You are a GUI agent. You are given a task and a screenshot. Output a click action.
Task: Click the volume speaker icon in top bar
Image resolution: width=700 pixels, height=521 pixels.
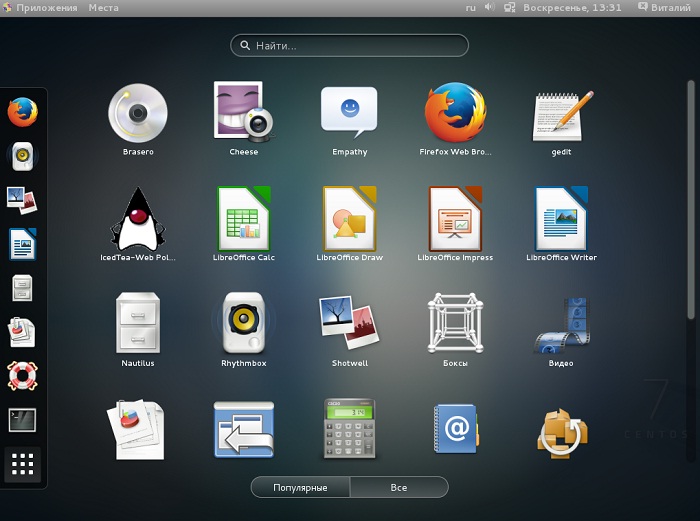[490, 8]
